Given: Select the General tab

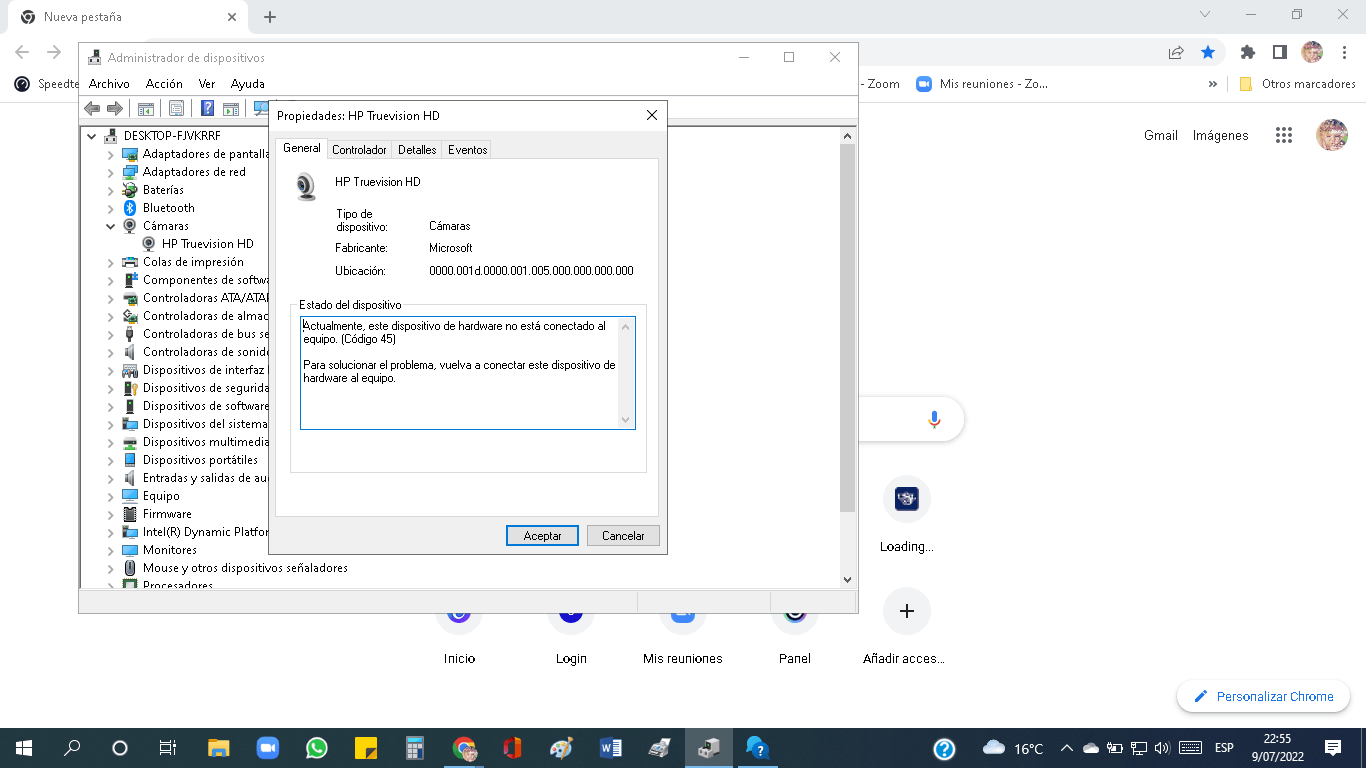Looking at the screenshot, I should (301, 148).
